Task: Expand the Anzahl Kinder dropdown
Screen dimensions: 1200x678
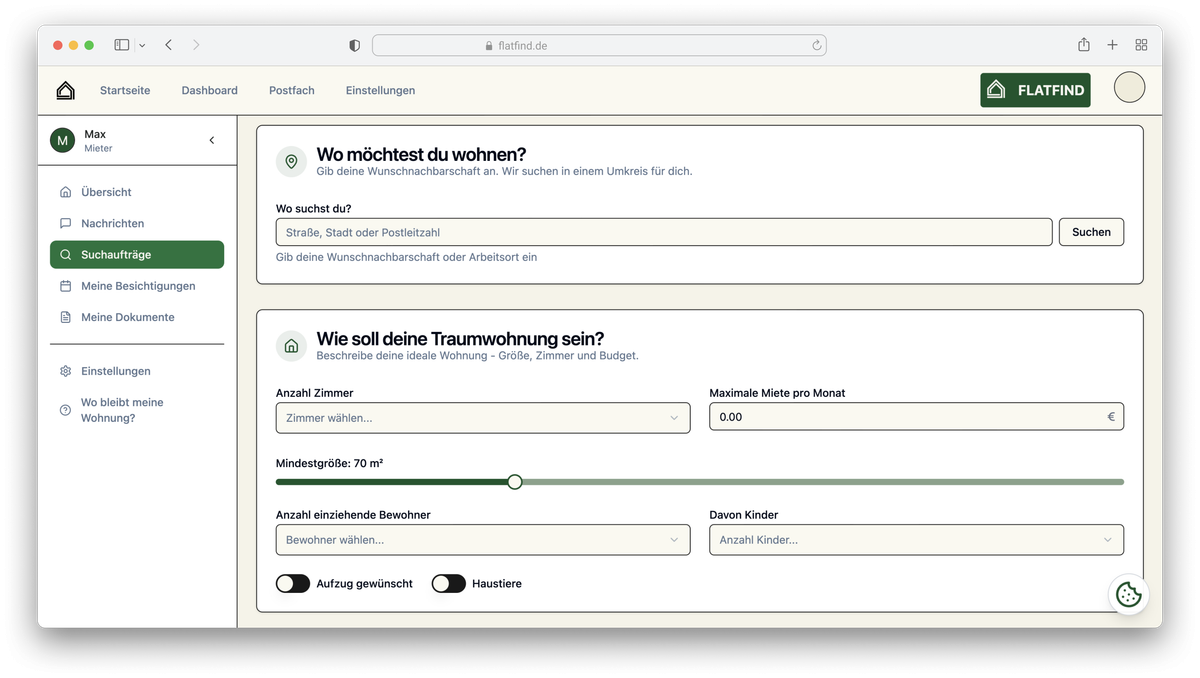Action: coord(915,539)
